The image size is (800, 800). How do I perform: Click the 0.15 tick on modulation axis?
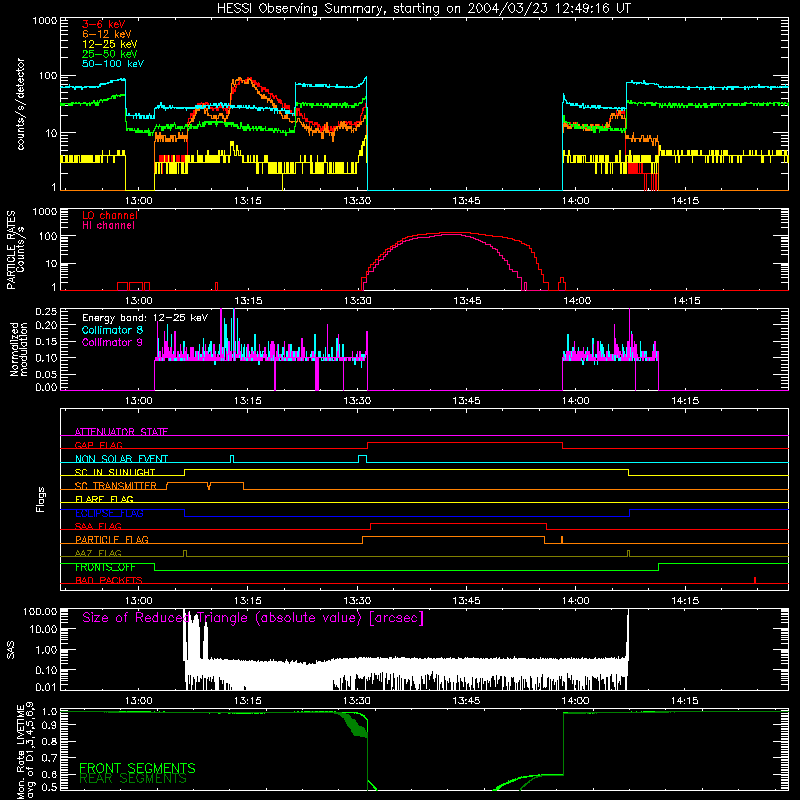(46, 341)
